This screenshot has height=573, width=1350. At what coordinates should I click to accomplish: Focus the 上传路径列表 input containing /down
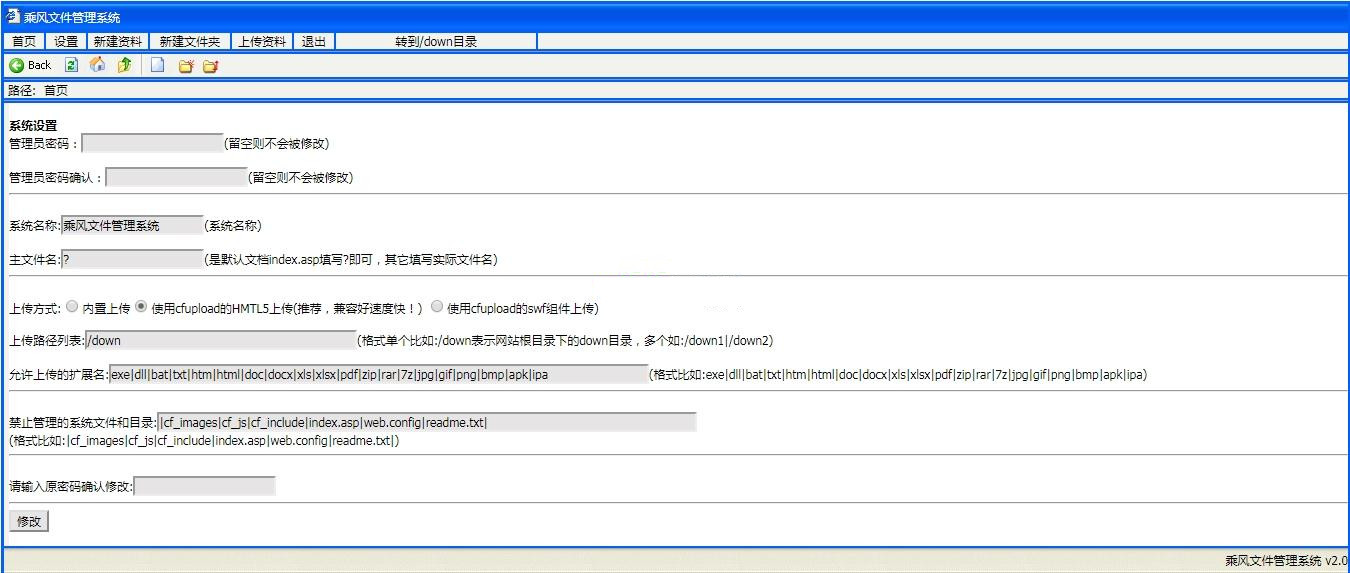coord(220,340)
